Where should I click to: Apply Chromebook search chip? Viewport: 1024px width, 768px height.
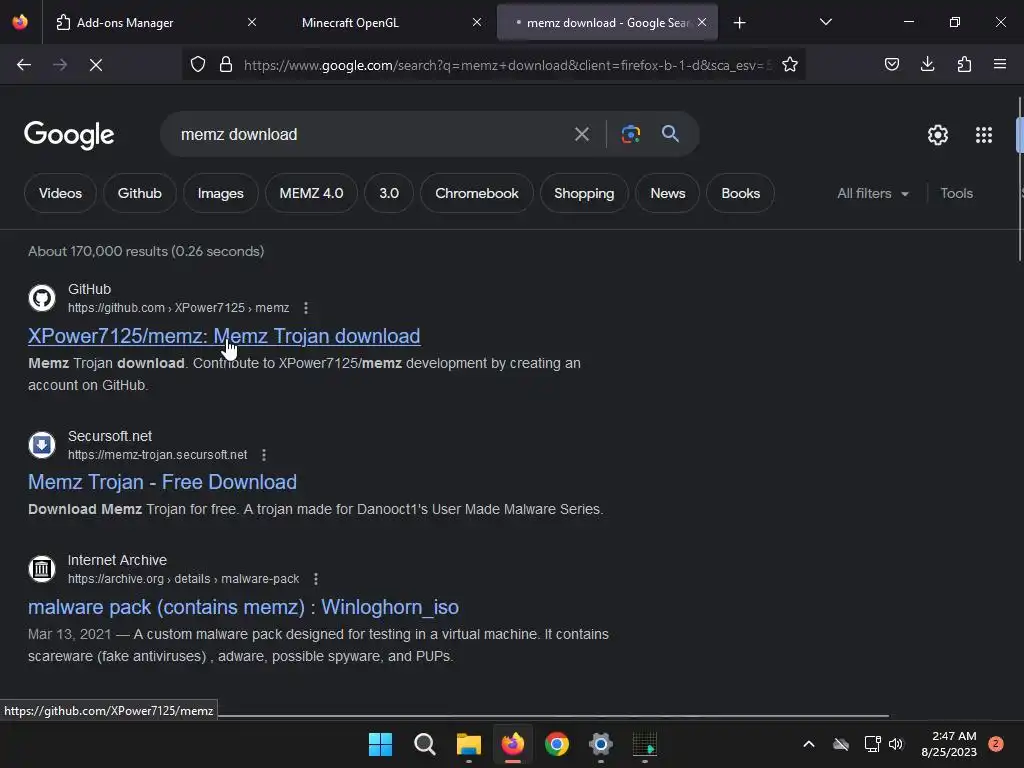[477, 193]
